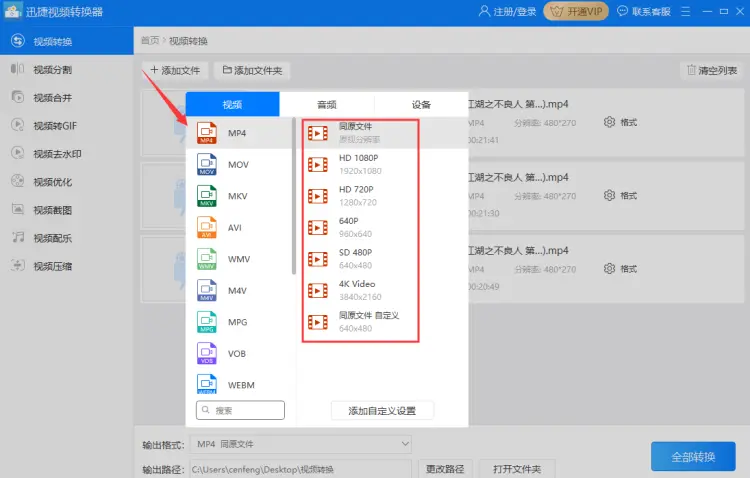Click the 添加文件夹 button

point(252,70)
